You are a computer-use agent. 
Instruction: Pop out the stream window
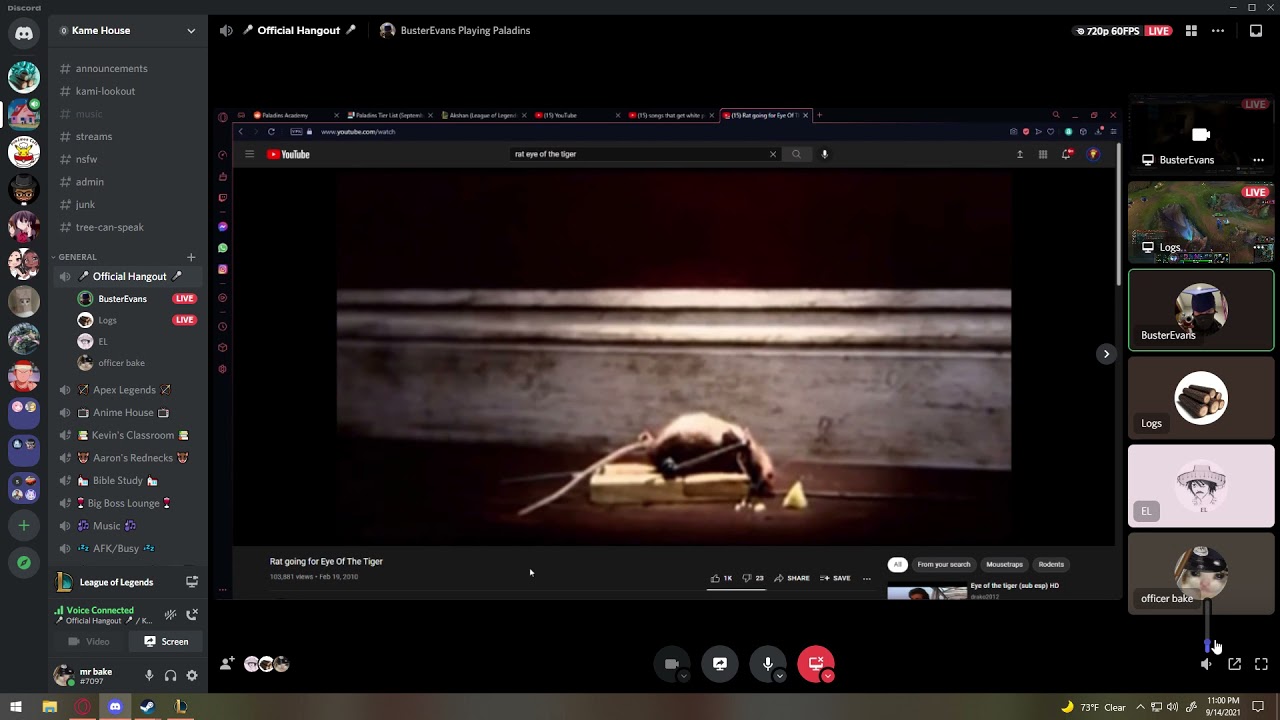1235,664
